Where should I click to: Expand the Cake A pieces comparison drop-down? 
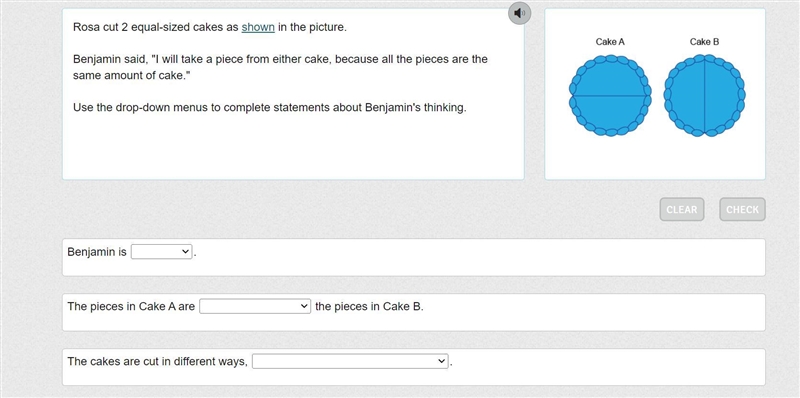coord(255,307)
